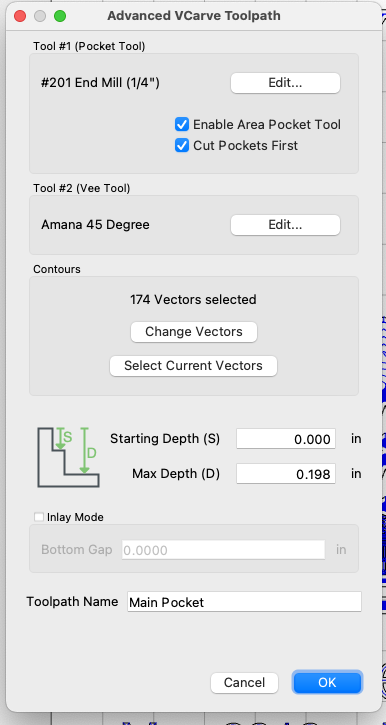The width and height of the screenshot is (386, 725).
Task: Click the Advanced VCarve Toolpath title bar
Action: 194,16
